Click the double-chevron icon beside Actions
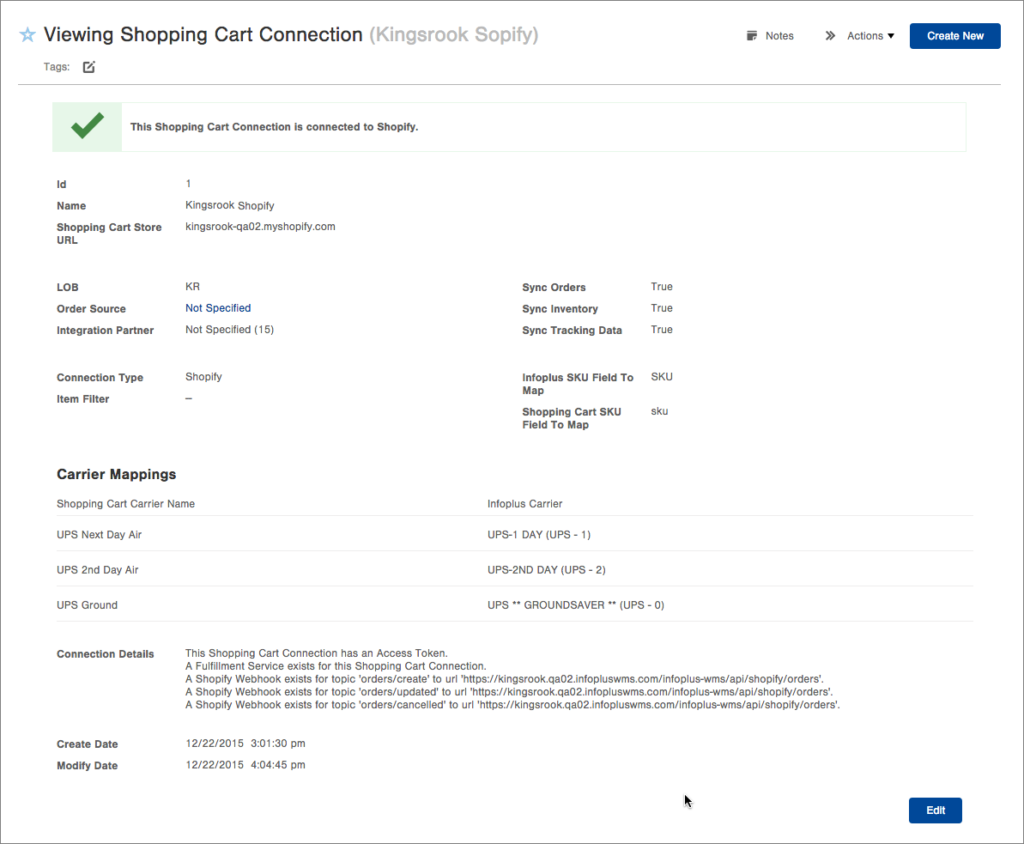 coord(830,36)
